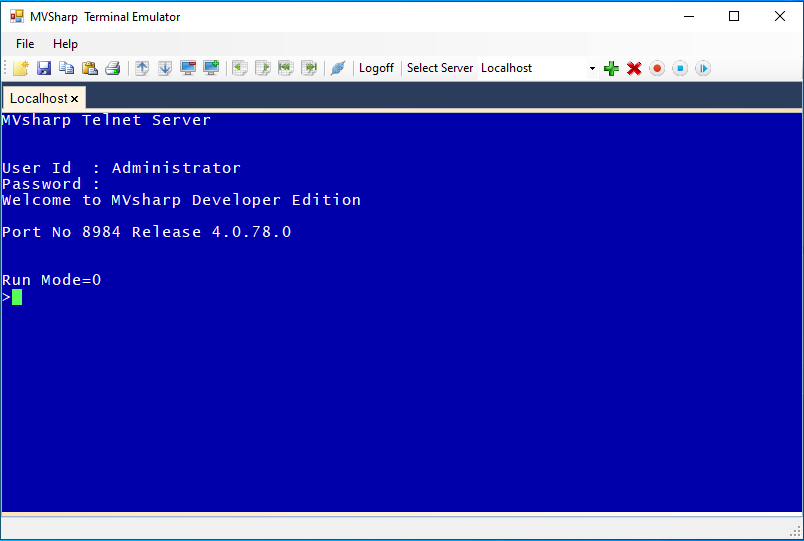Image resolution: width=804 pixels, height=541 pixels.
Task: Click the red X delete server icon
Action: coord(634,68)
